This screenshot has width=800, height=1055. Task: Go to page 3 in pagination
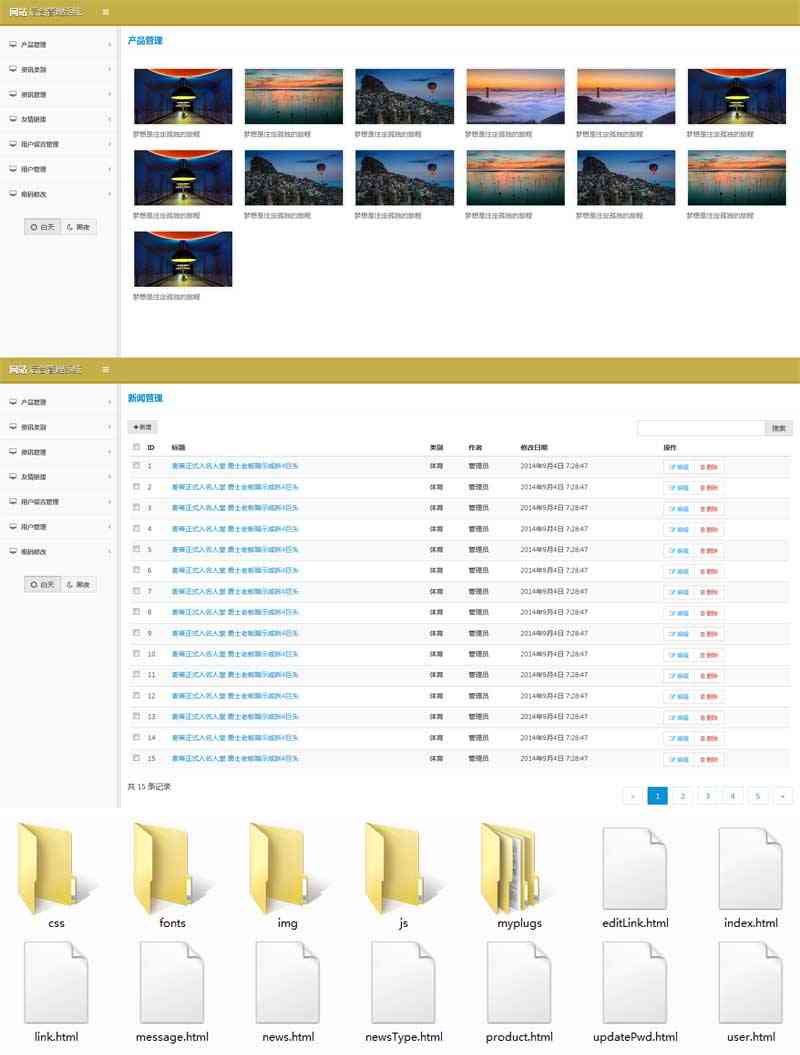pos(707,796)
